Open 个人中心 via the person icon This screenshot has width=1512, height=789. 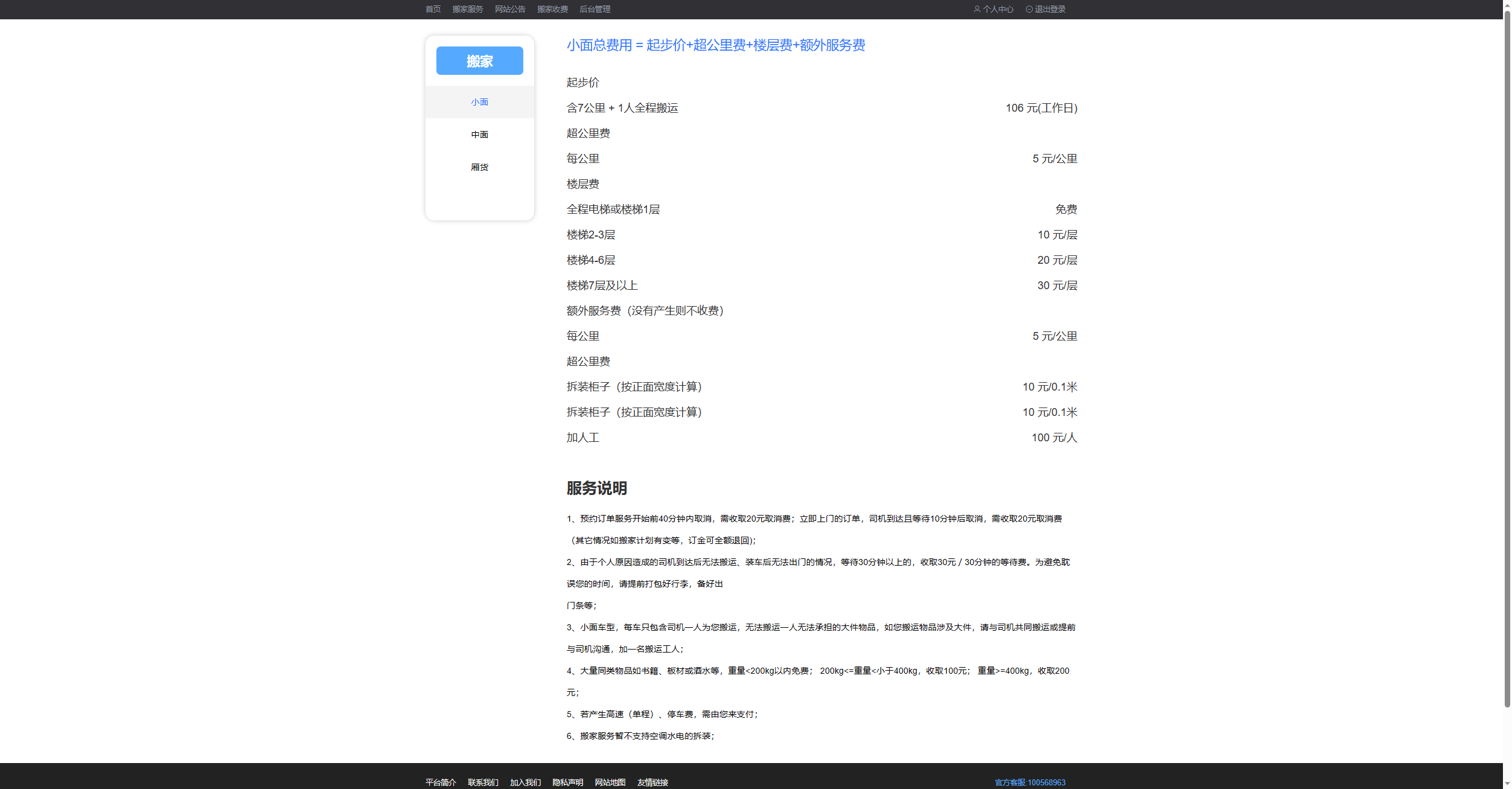pos(994,9)
